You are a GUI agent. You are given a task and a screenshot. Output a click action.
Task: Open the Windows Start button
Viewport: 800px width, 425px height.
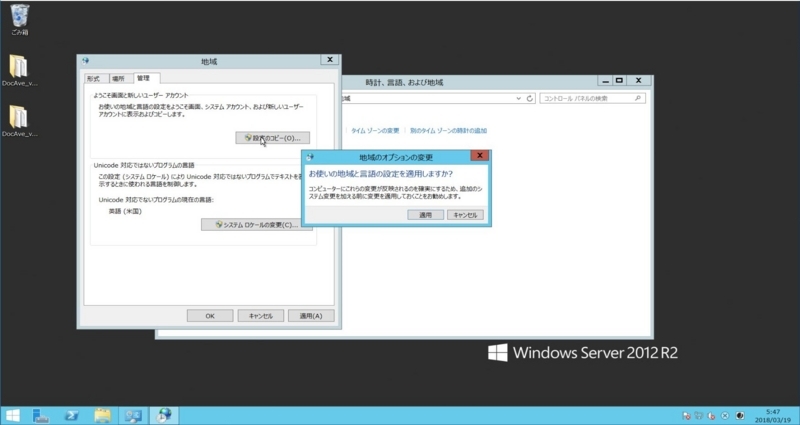[13, 416]
